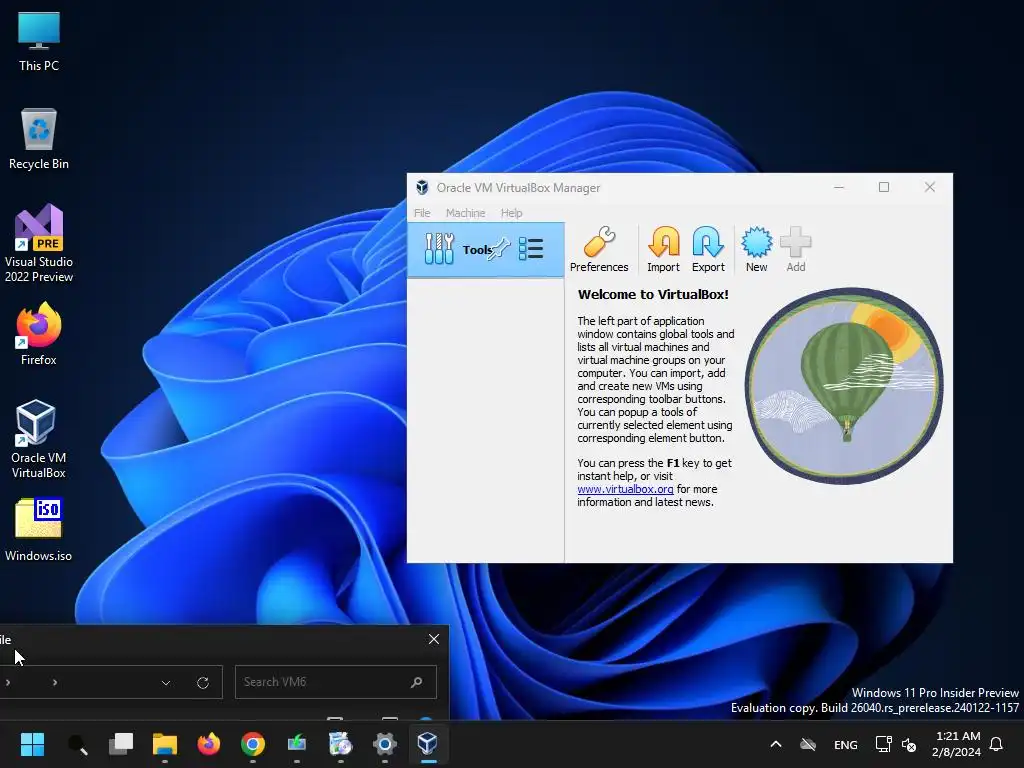This screenshot has height=768, width=1024.
Task: Click the Export appliance button
Action: 708,249
